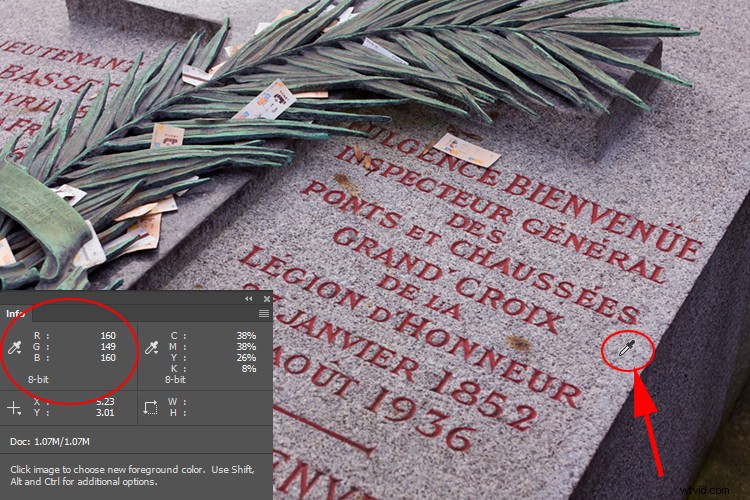
Task: Open the CMYK eyedropper readout options
Action: [x=152, y=348]
